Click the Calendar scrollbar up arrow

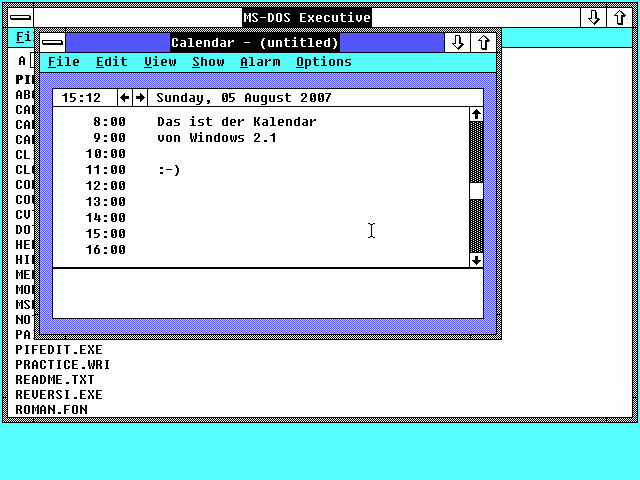476,115
